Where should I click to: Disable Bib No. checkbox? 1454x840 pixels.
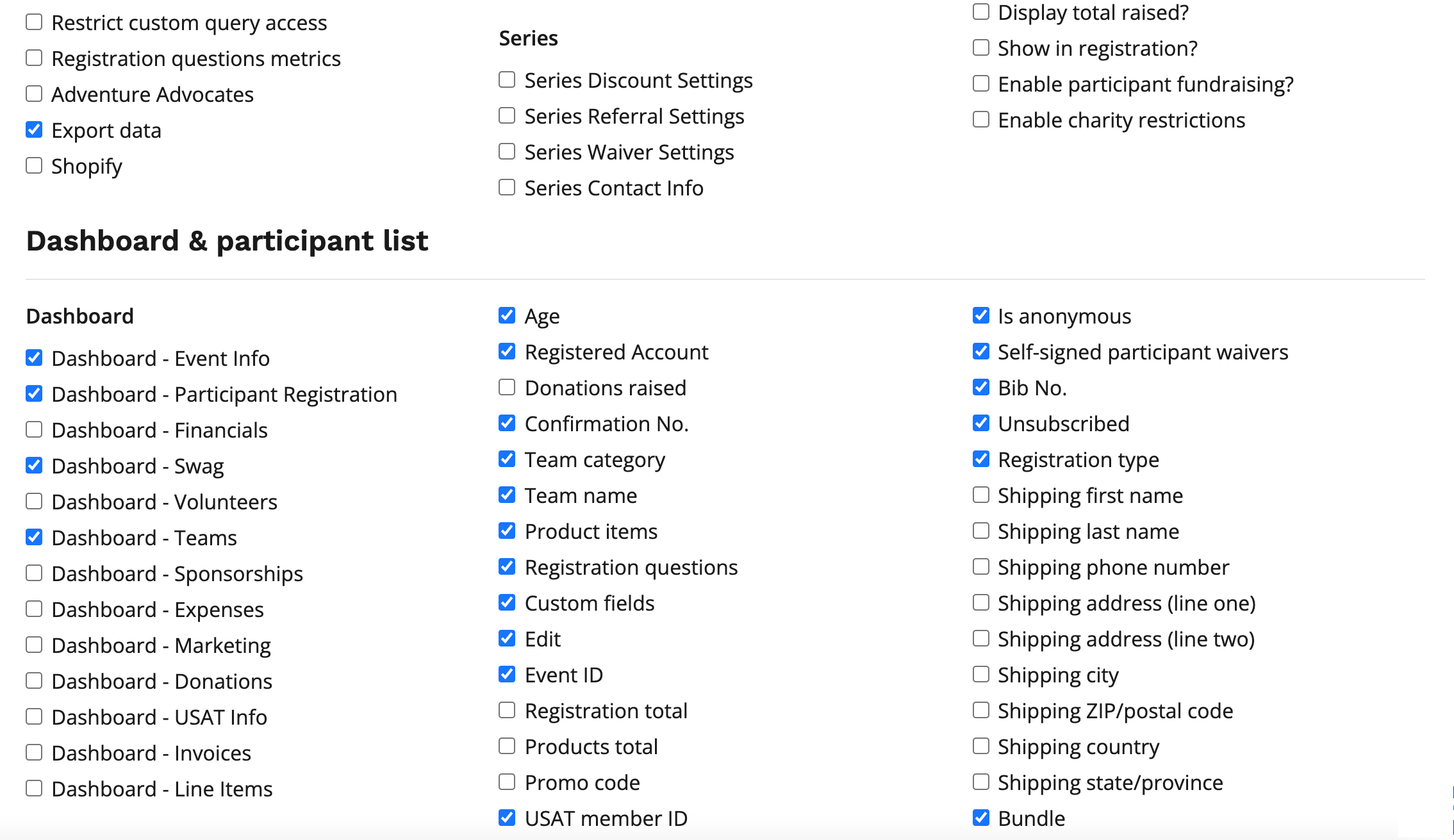click(x=980, y=388)
